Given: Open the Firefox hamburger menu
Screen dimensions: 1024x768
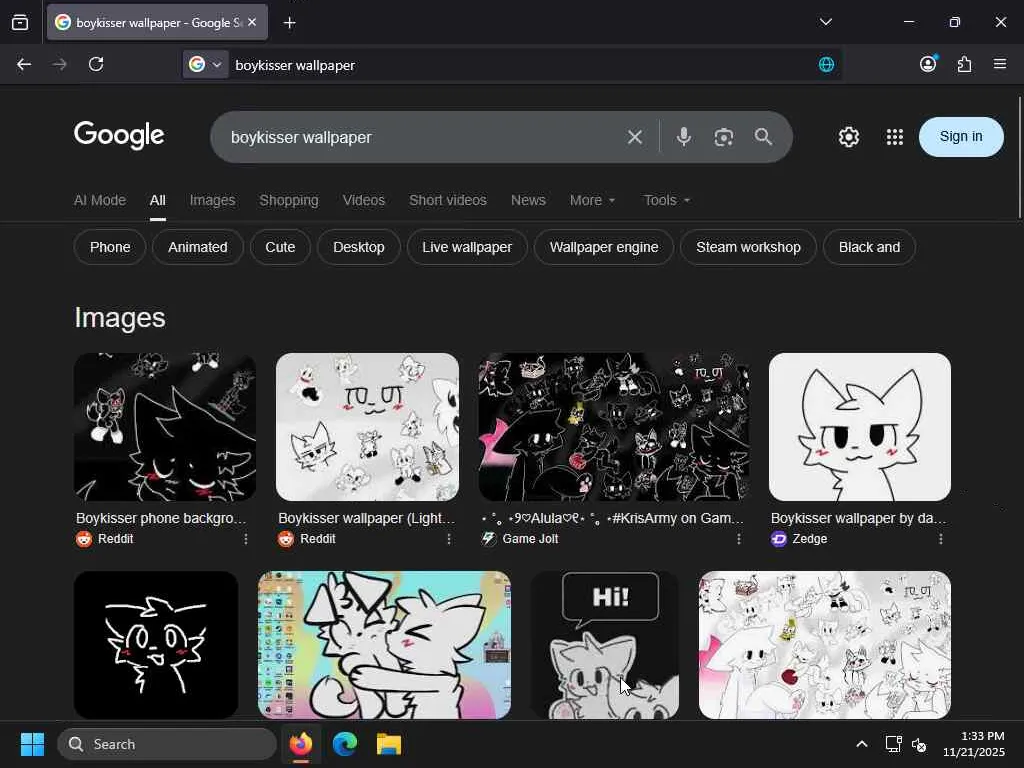Looking at the screenshot, I should coord(1000,63).
